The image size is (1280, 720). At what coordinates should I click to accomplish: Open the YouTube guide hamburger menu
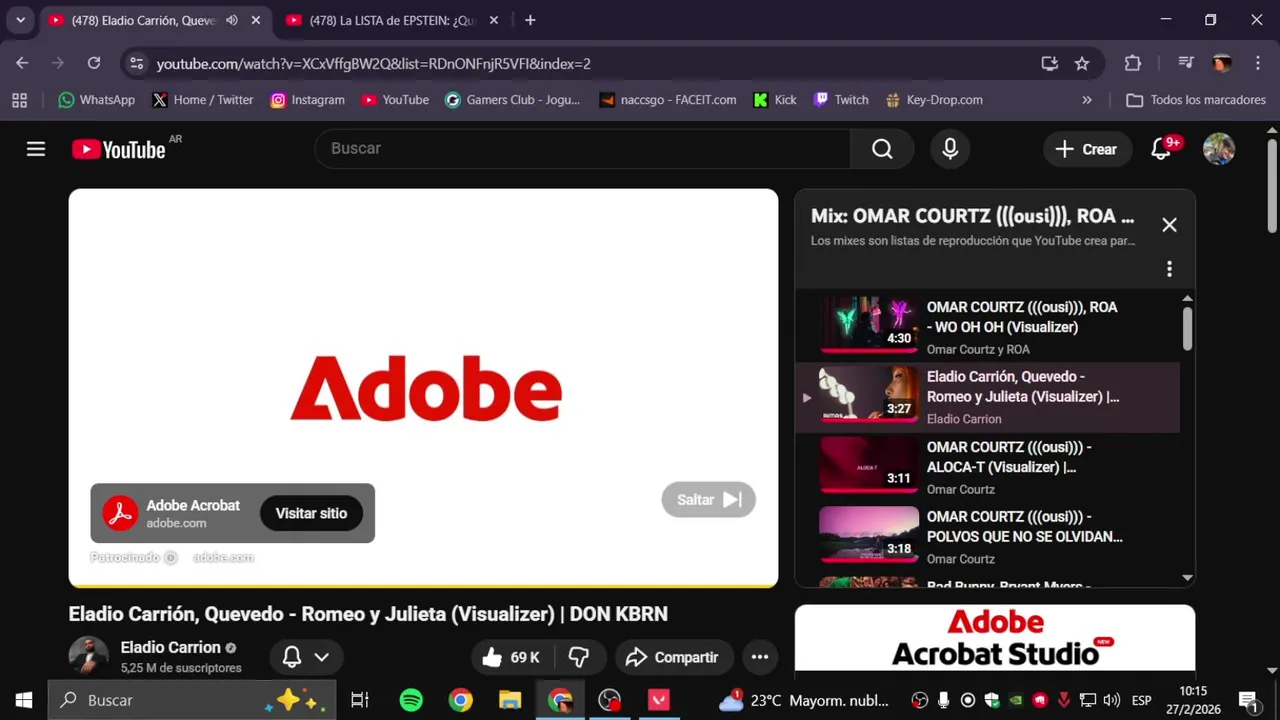pyautogui.click(x=36, y=149)
